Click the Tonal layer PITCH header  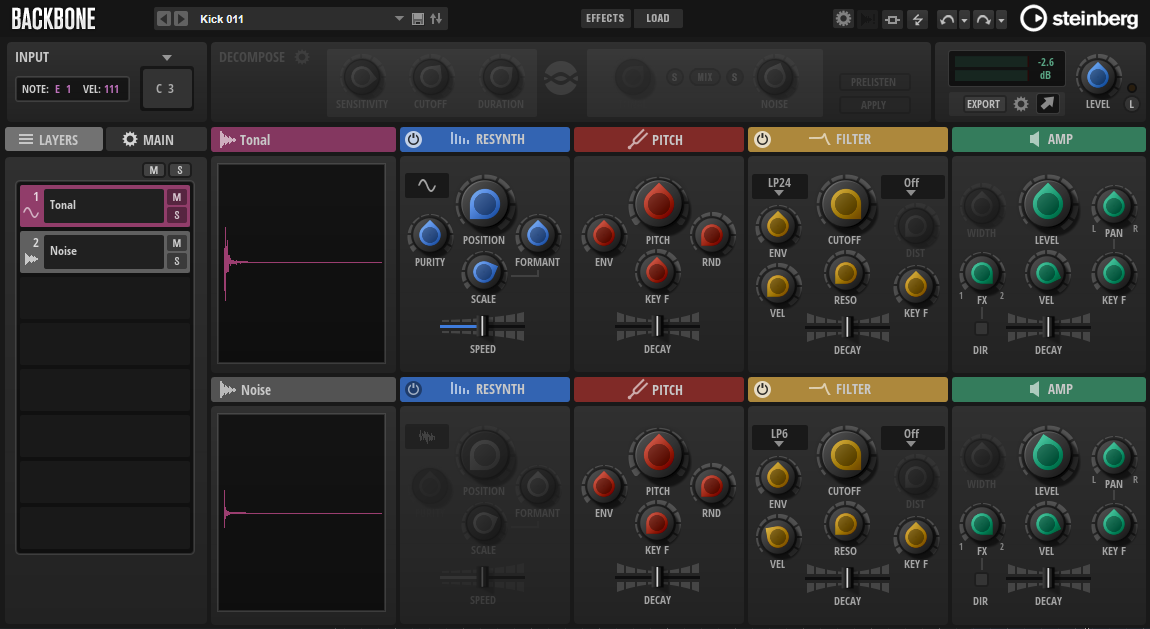(x=659, y=139)
